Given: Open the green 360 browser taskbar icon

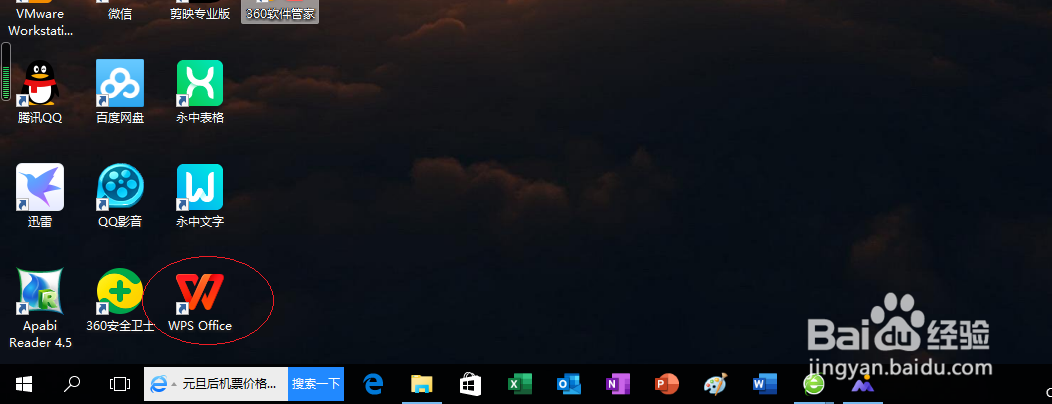Looking at the screenshot, I should (x=814, y=384).
